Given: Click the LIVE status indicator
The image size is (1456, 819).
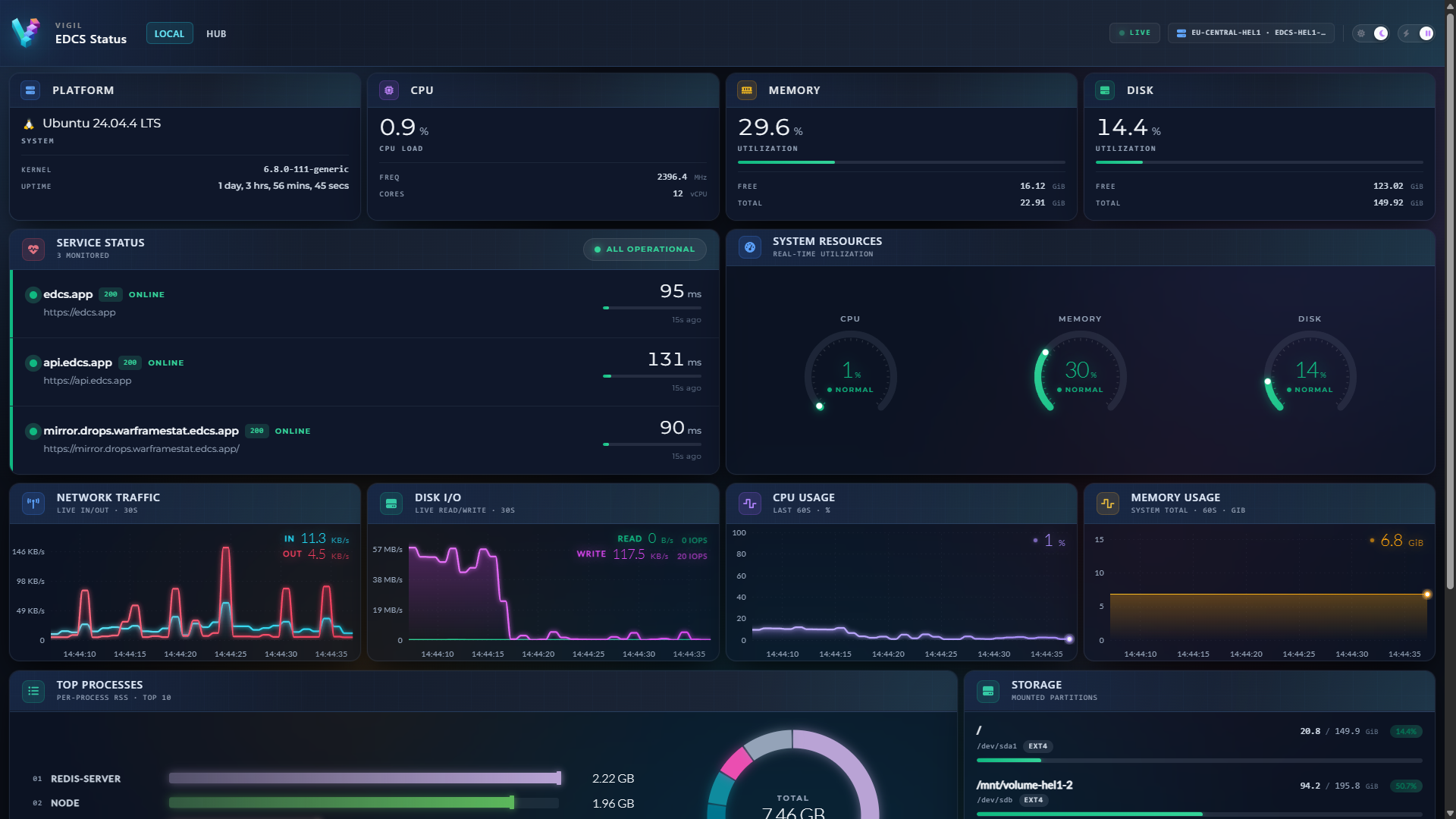Looking at the screenshot, I should click(x=1134, y=33).
